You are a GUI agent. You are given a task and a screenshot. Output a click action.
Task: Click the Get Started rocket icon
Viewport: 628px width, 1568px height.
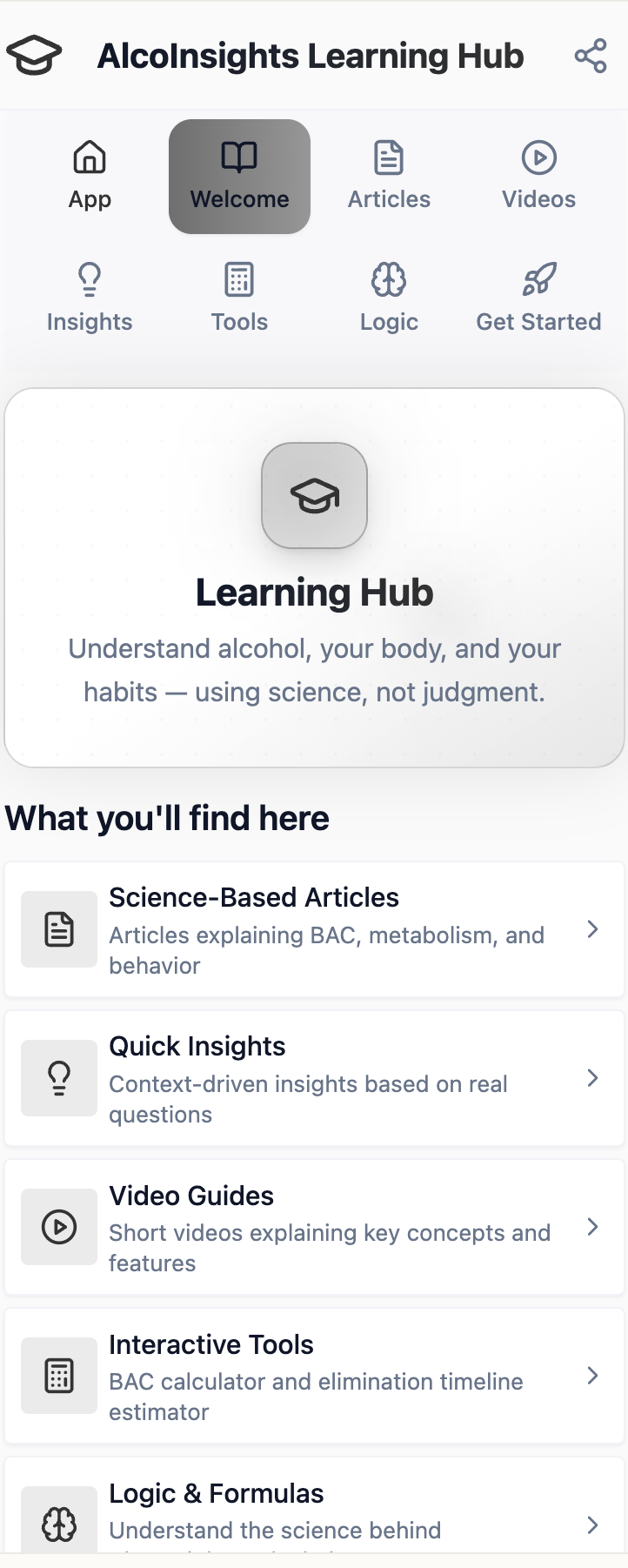pos(538,279)
